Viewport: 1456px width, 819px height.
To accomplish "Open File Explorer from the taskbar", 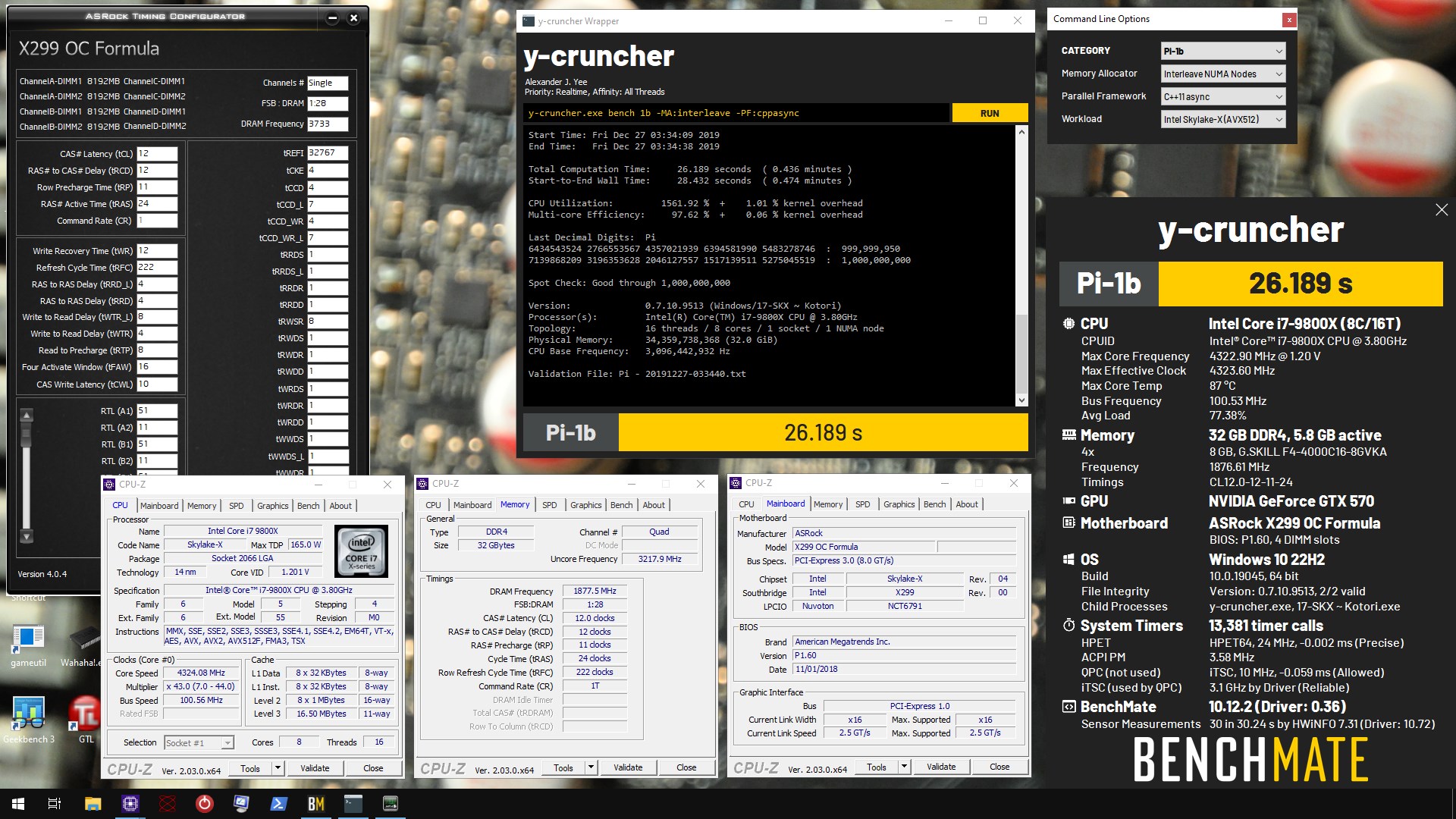I will [x=93, y=804].
